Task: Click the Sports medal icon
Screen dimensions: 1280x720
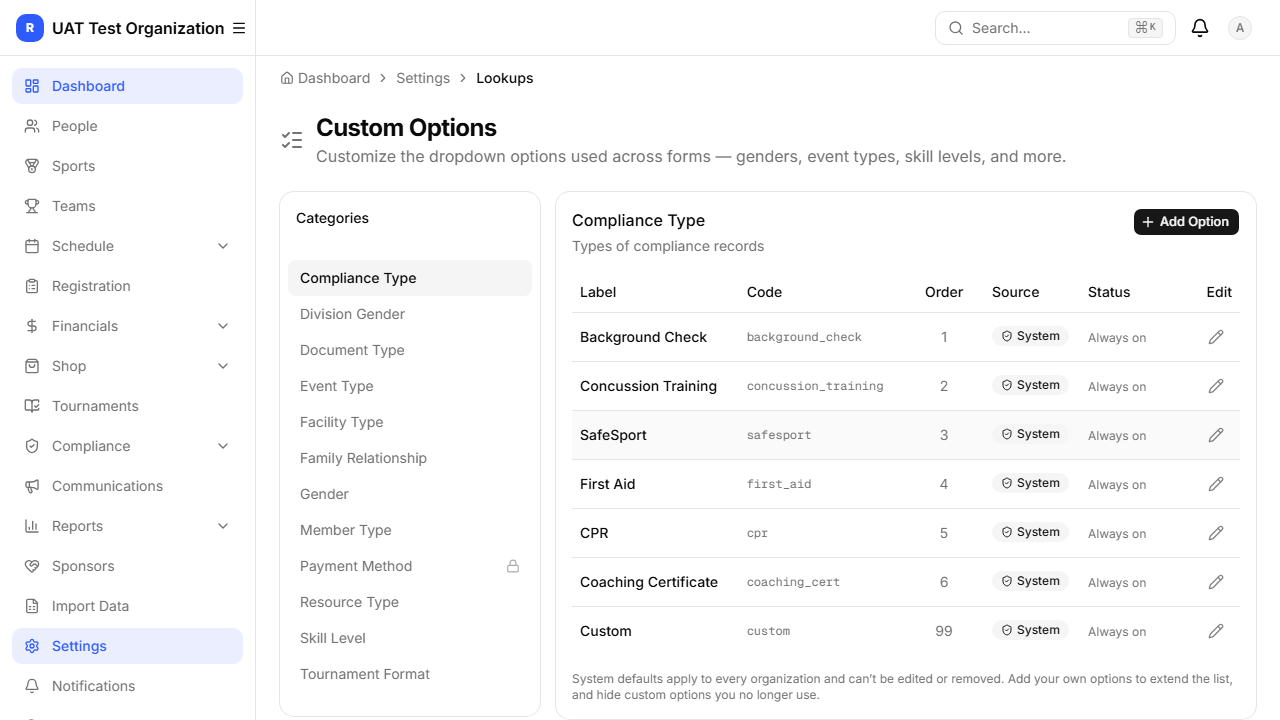Action: [32, 166]
